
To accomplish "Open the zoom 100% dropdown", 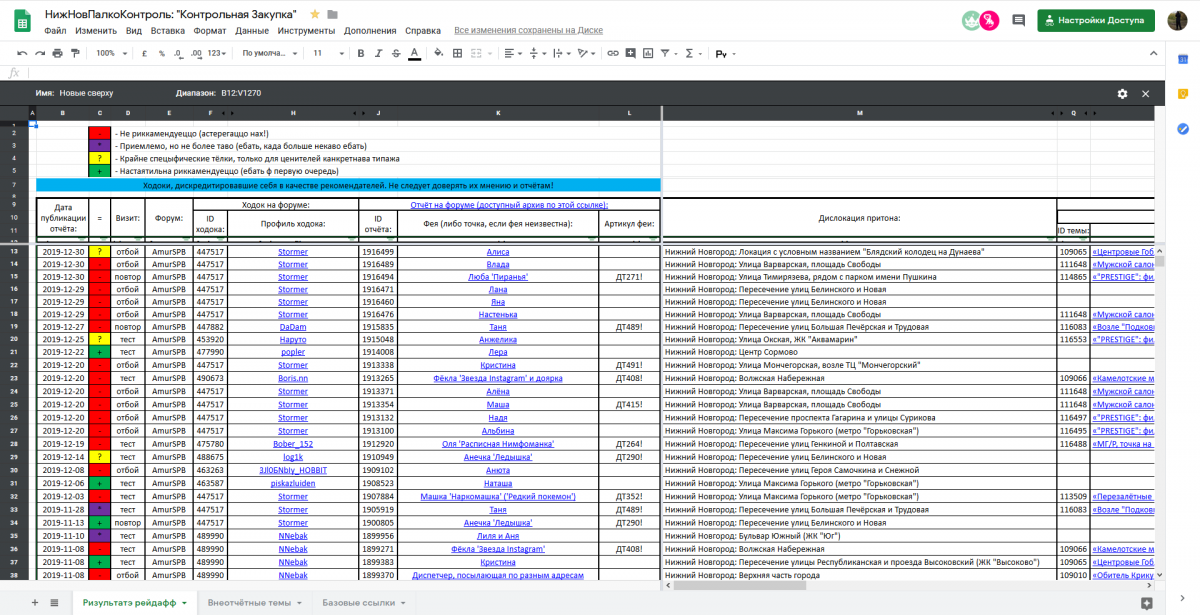I will [110, 53].
